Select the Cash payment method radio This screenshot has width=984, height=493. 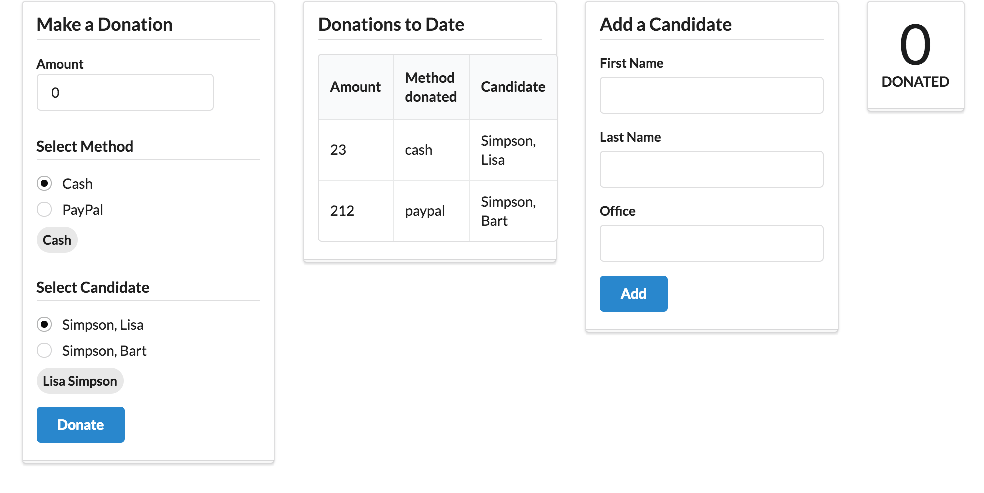pyautogui.click(x=44, y=184)
